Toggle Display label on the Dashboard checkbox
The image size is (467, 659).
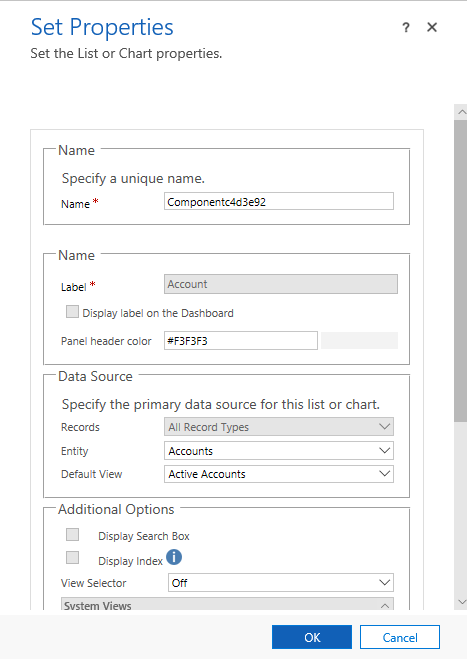click(x=72, y=312)
